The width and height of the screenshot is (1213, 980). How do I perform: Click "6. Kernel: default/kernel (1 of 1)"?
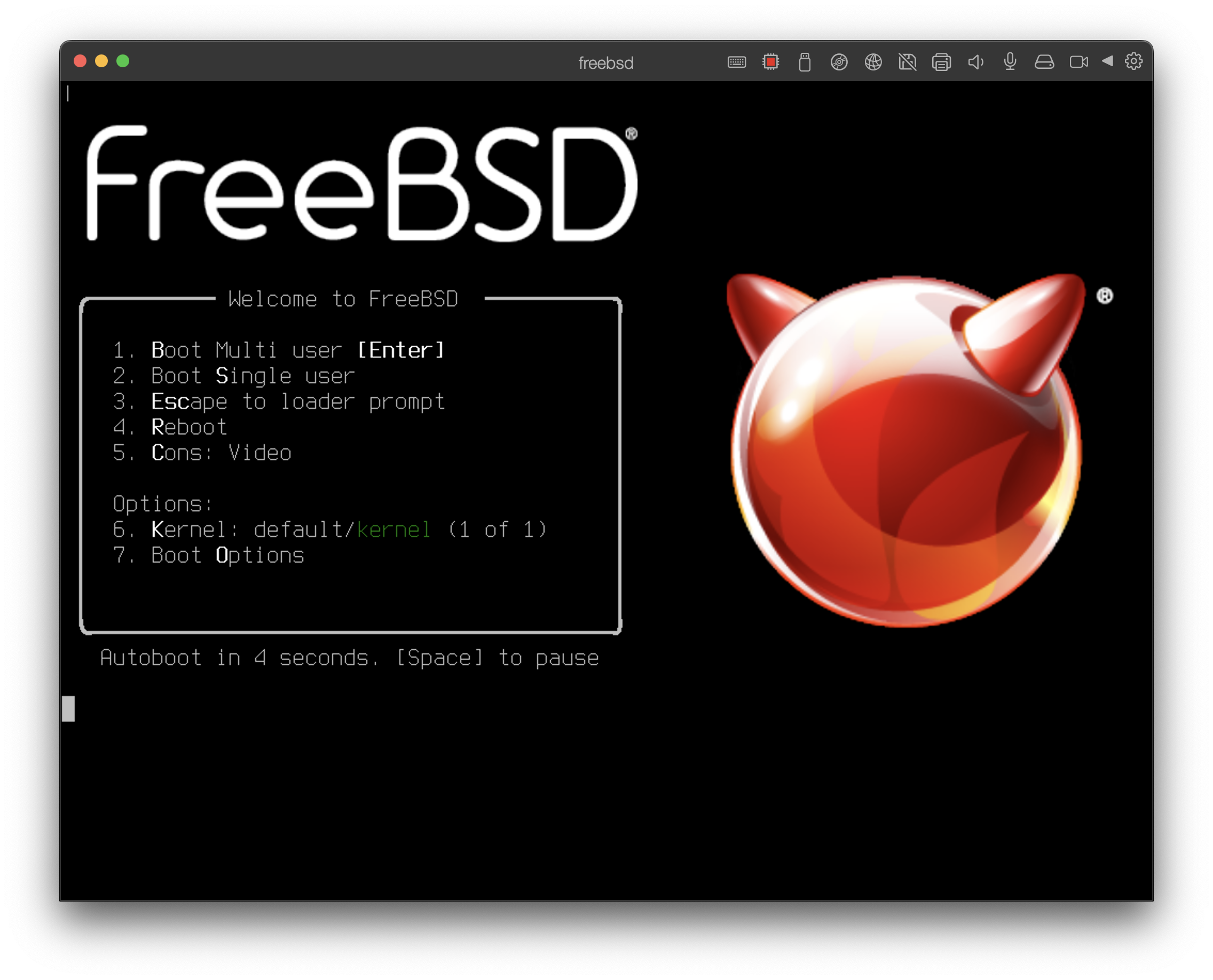(330, 529)
